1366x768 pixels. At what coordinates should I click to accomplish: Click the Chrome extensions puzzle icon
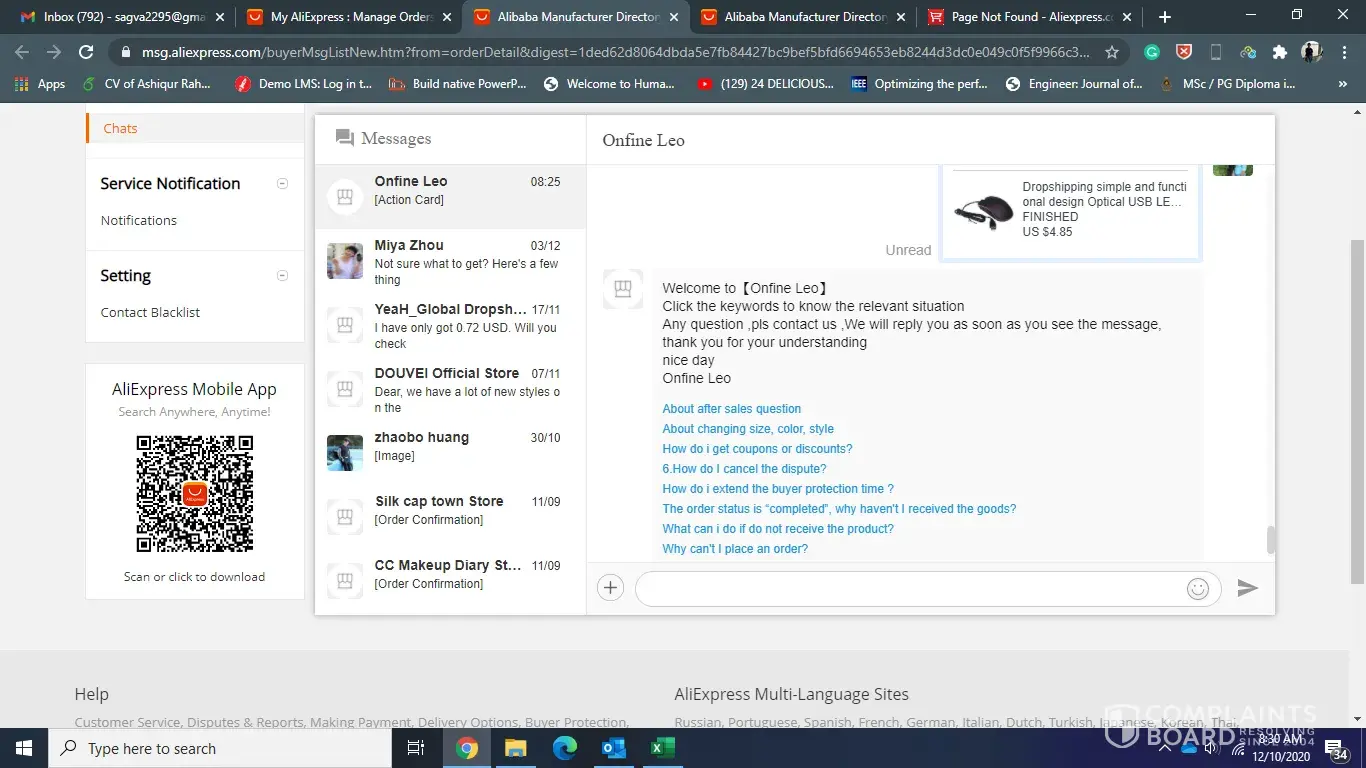[1279, 52]
